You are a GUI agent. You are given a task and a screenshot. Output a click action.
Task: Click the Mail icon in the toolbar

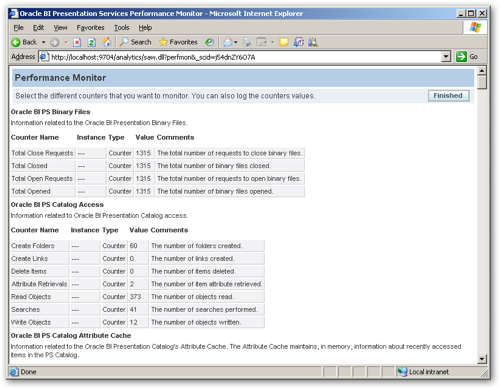point(228,42)
